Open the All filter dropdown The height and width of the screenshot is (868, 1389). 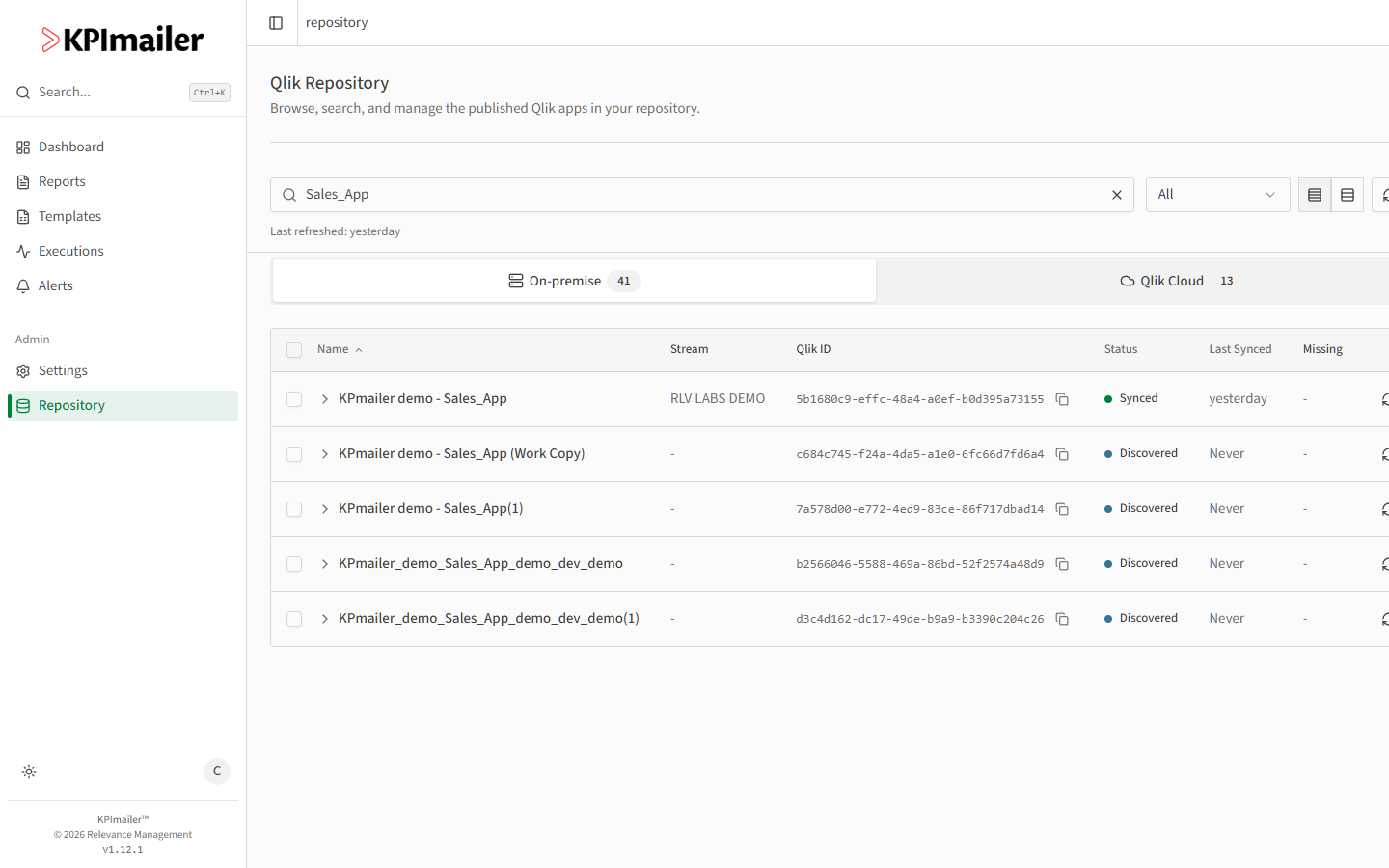point(1217,195)
